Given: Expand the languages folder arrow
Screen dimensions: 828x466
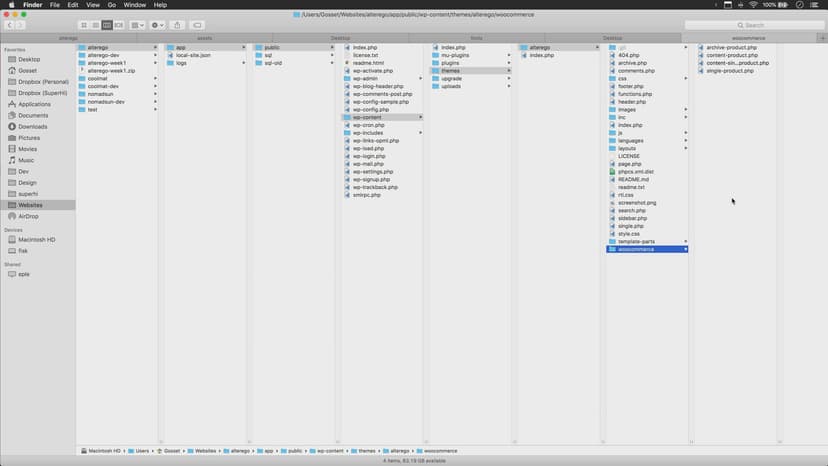Looking at the screenshot, I should 686,140.
